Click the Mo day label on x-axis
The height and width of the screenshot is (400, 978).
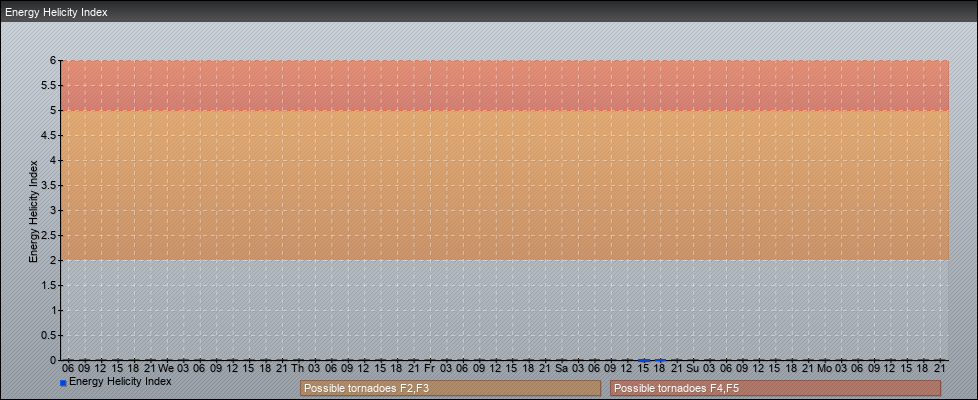tap(824, 368)
